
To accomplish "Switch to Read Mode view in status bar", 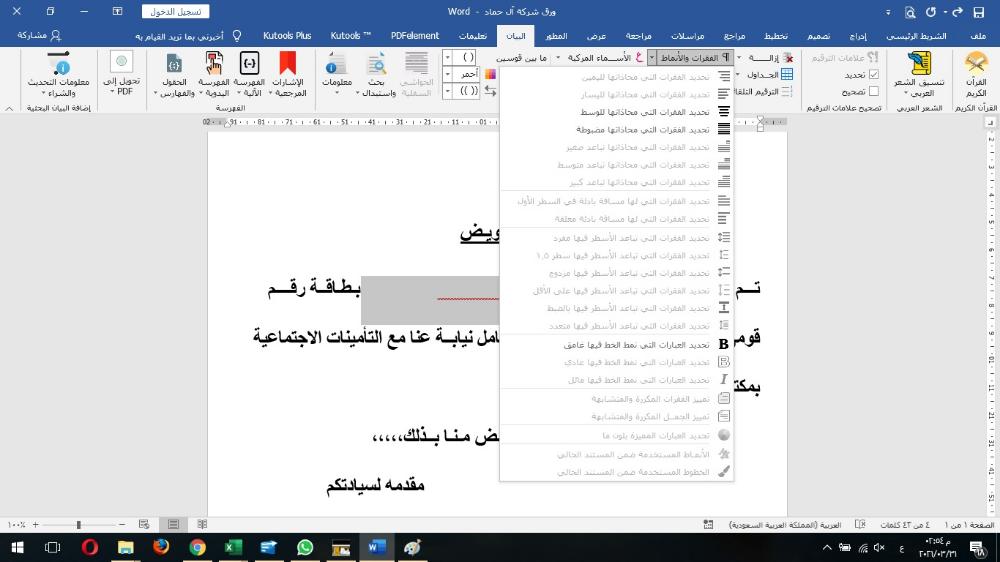I will 202,524.
